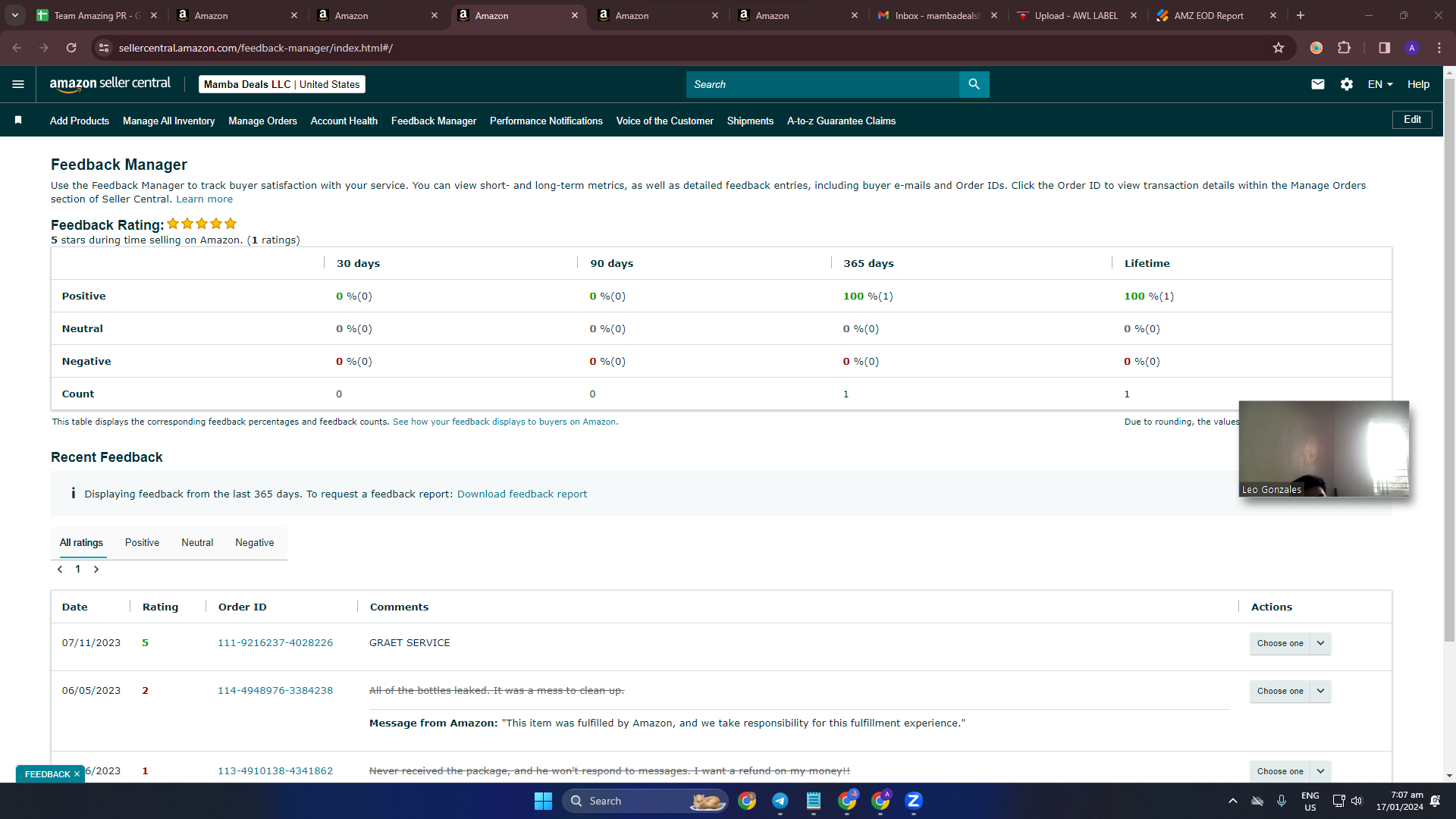
Task: Open the Chrome extensions puzzle icon
Action: coord(1345,48)
